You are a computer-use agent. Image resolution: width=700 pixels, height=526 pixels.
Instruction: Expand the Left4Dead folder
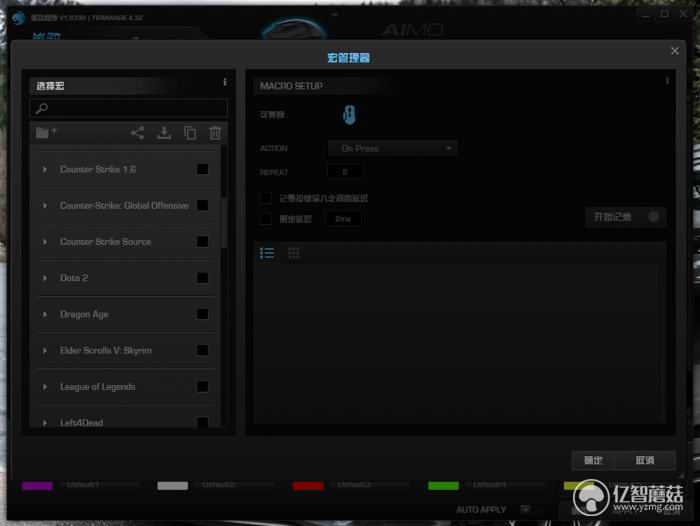tap(45, 422)
